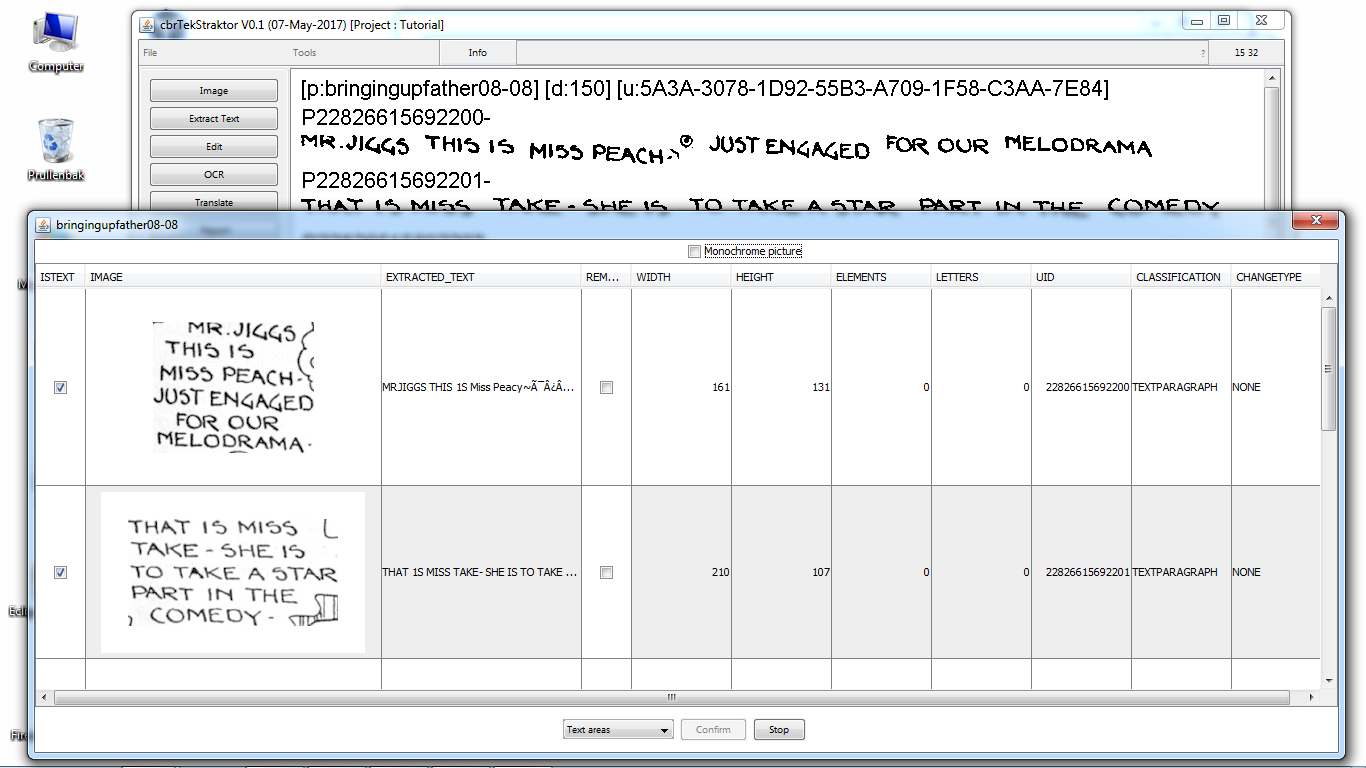Click the cbrTekStraktor title bar Java icon

(x=146, y=25)
